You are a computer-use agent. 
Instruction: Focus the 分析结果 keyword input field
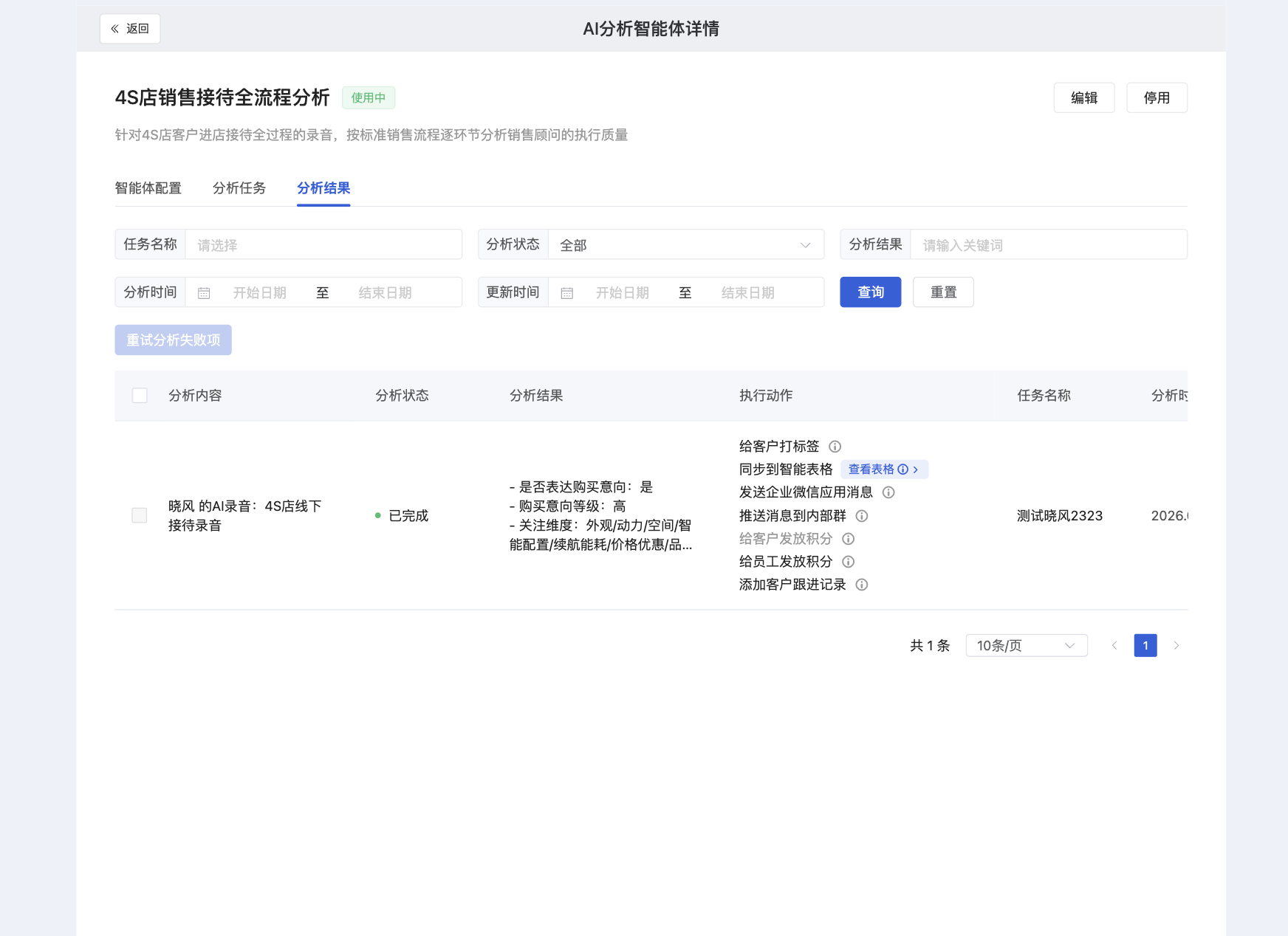click(1049, 244)
